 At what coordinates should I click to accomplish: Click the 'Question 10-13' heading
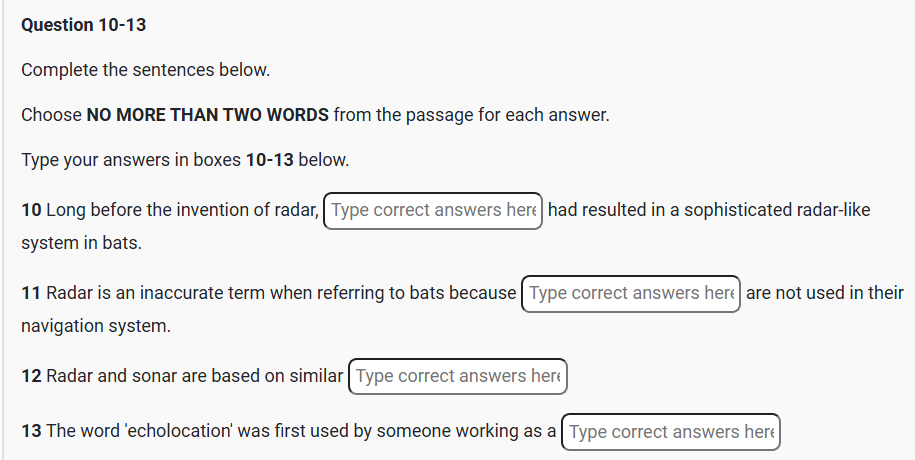coord(83,25)
